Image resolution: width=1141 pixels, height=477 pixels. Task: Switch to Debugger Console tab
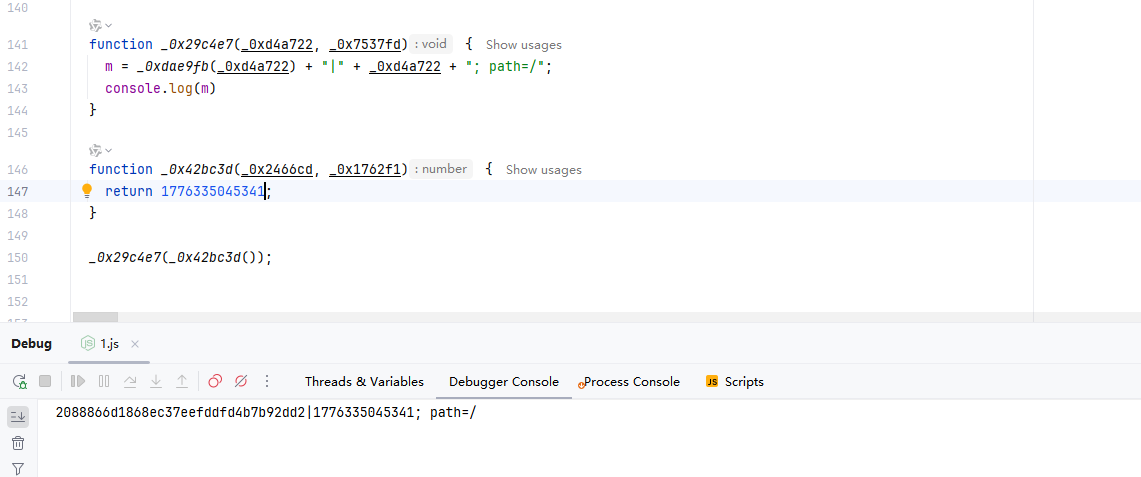click(x=504, y=382)
